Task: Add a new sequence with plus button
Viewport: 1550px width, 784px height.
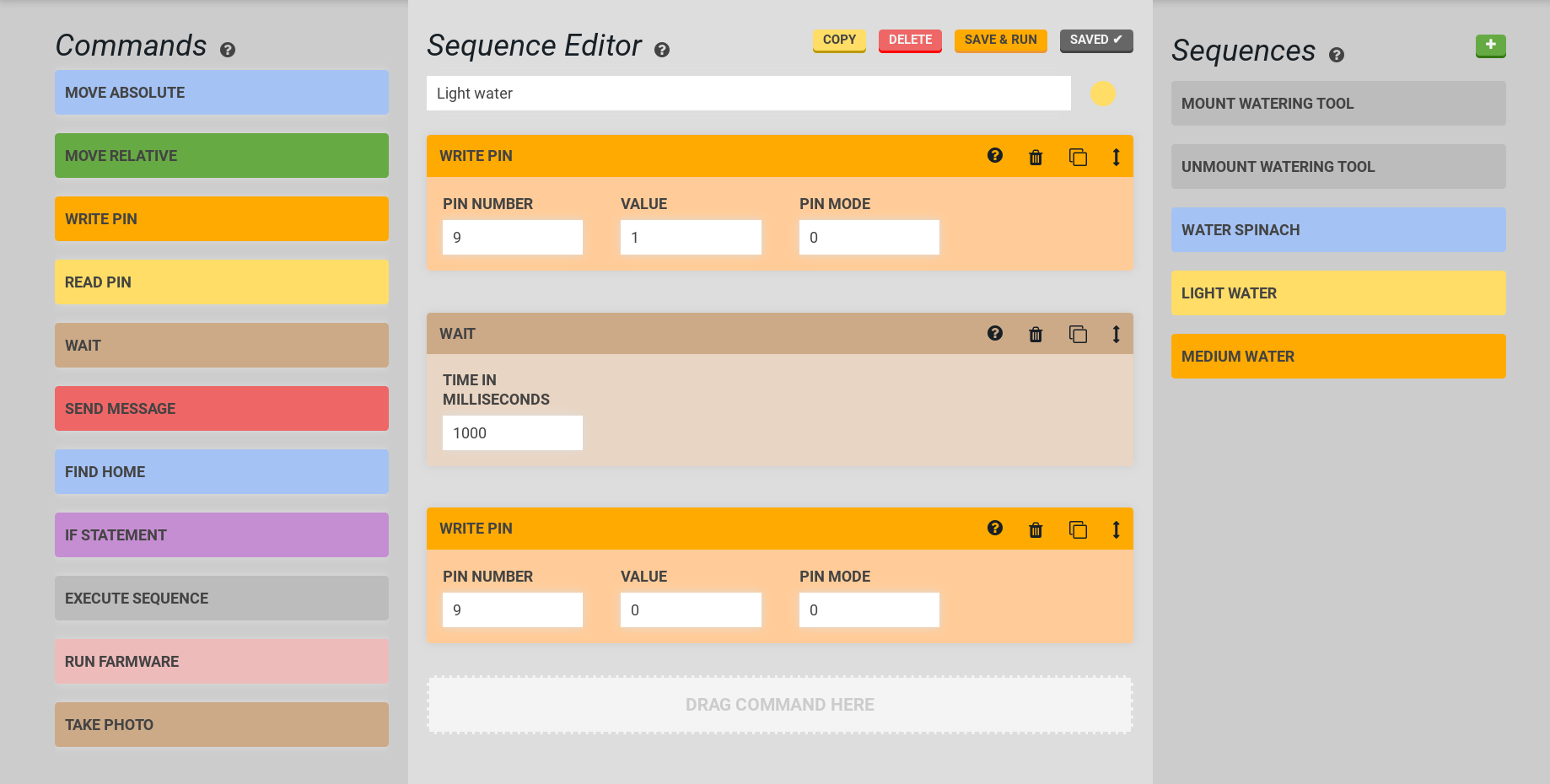Action: coord(1490,46)
